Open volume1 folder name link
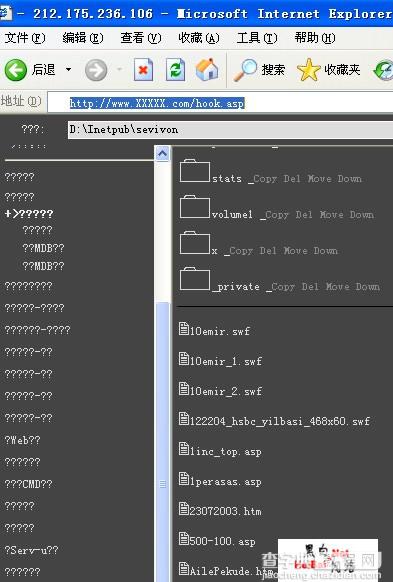The width and height of the screenshot is (393, 582). coord(233,215)
